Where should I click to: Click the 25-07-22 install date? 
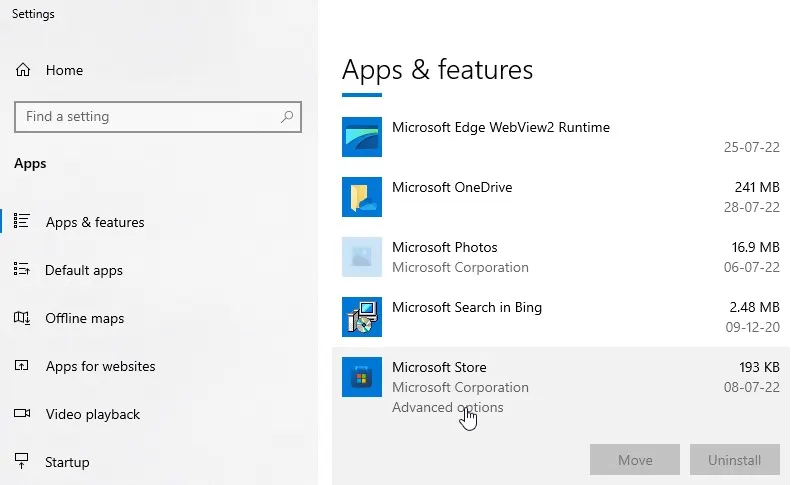(752, 147)
